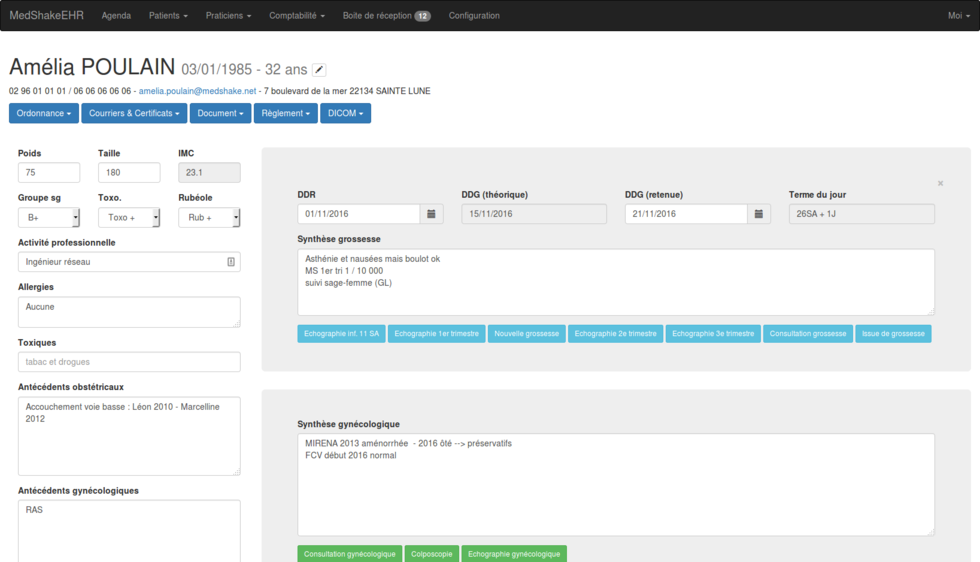Click the Echographie 1er trimestre button
980x562 pixels.
coord(436,334)
